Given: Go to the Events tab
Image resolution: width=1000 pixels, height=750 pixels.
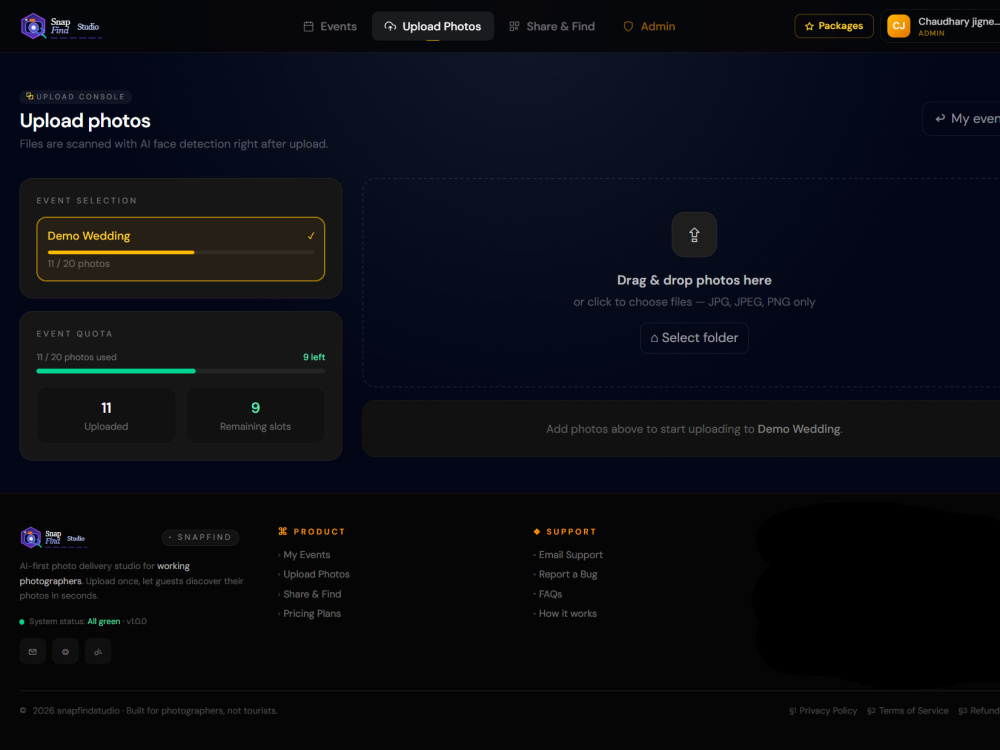Looking at the screenshot, I should pyautogui.click(x=330, y=26).
